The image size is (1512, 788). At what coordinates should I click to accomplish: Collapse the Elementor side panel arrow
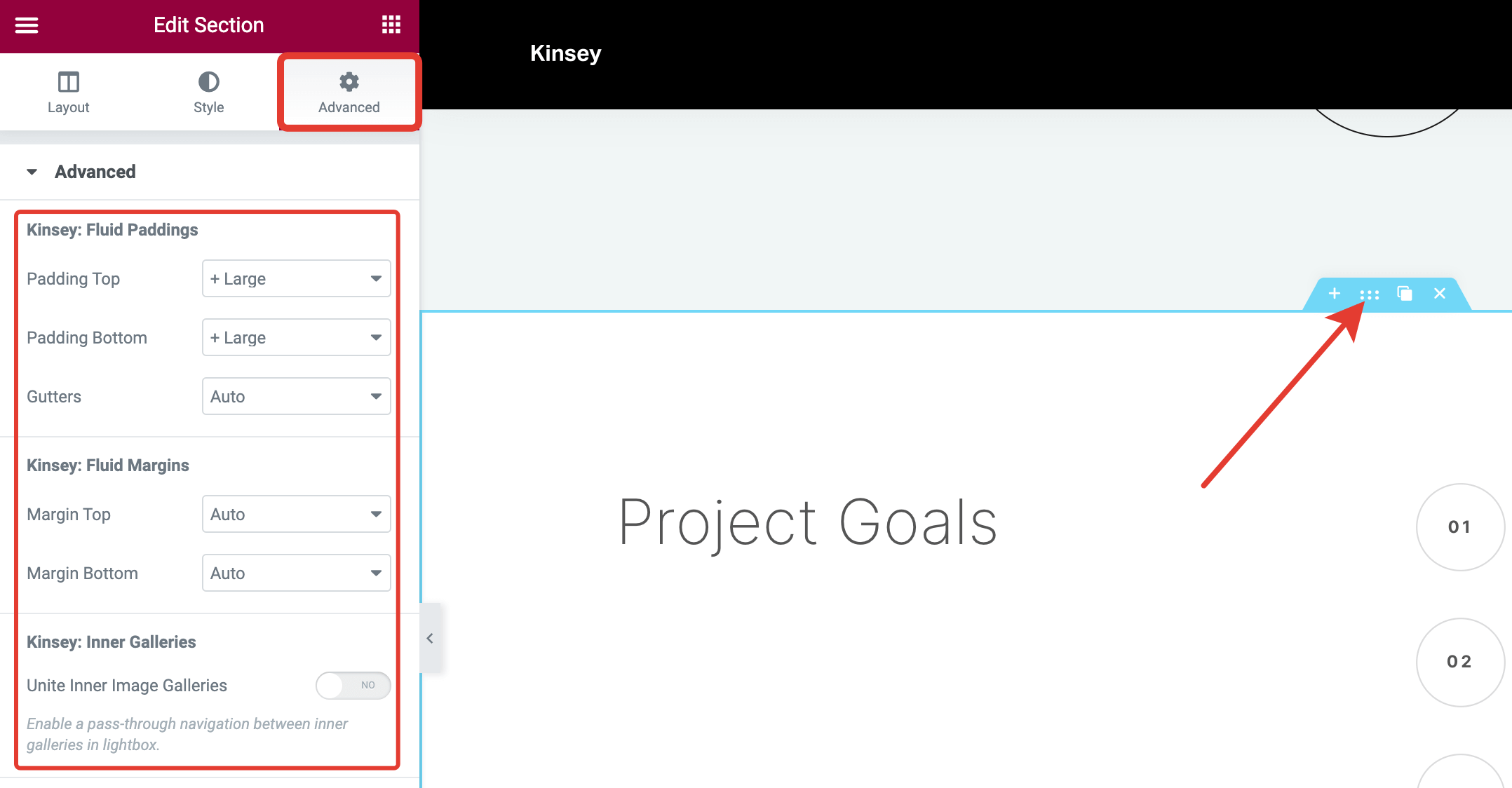[x=430, y=638]
